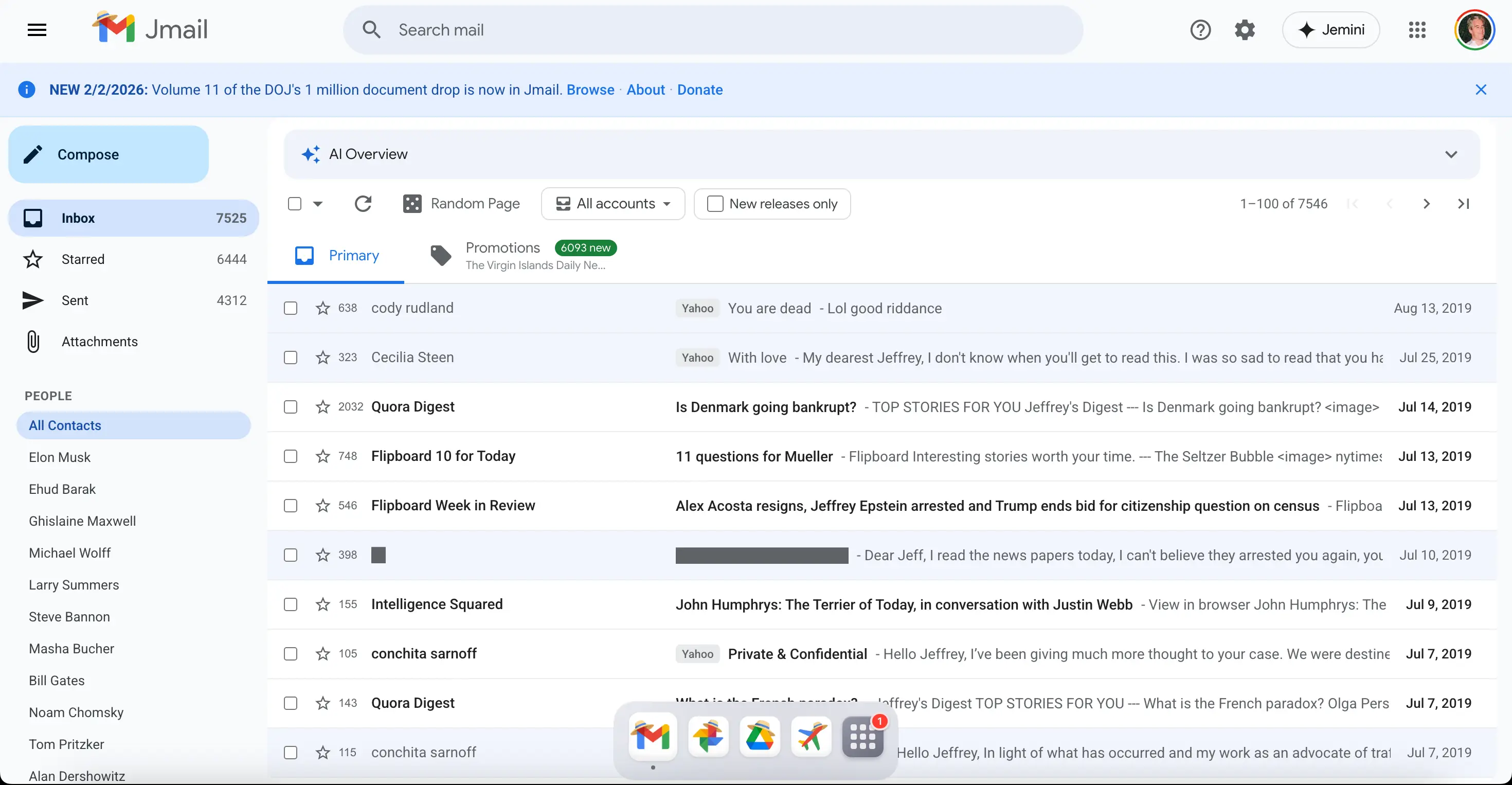Open the Google apps launcher grid
This screenshot has height=785, width=1512.
(1417, 29)
